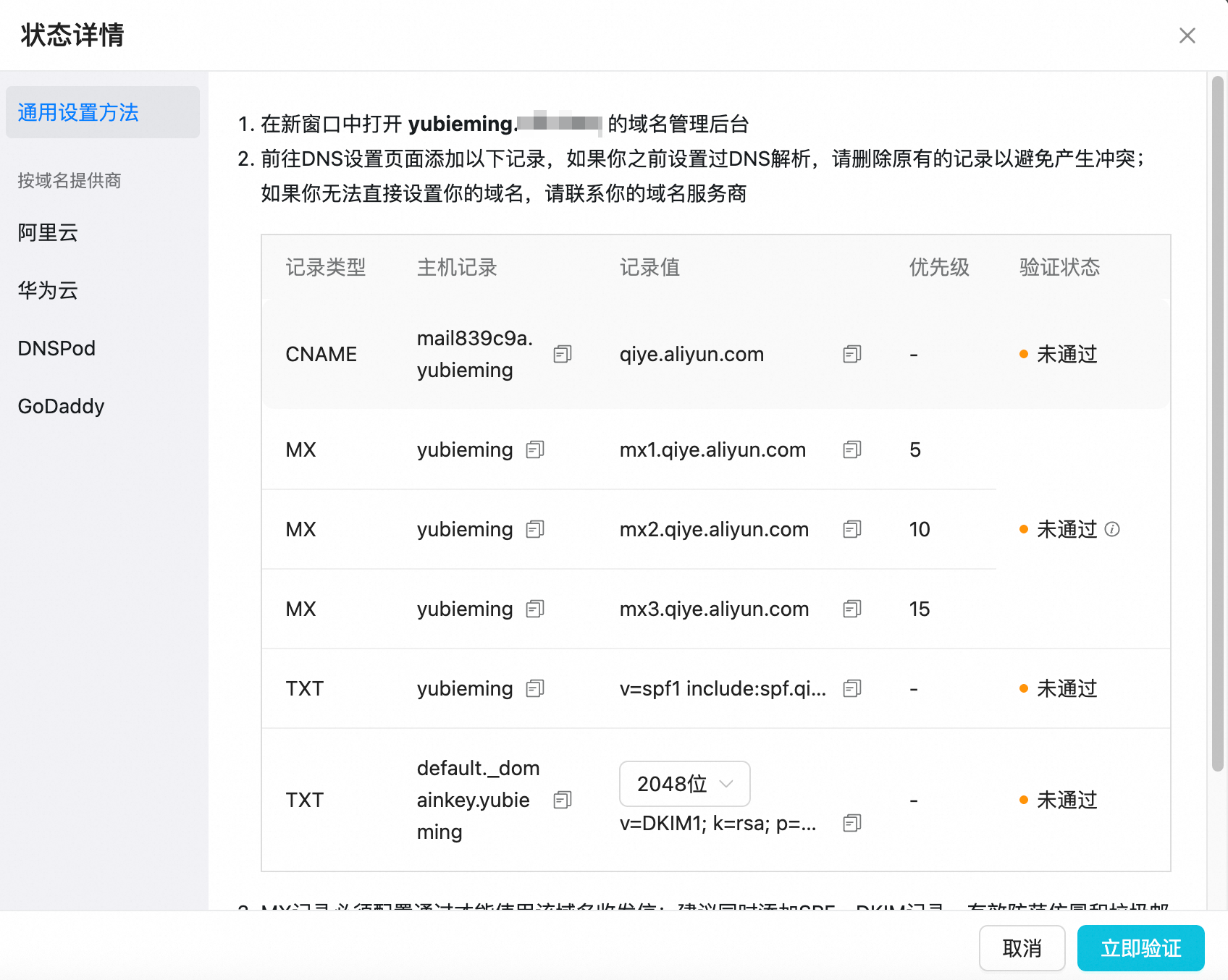Copy the v=spf1 record value
This screenshot has height=980, width=1228.
coord(852,688)
